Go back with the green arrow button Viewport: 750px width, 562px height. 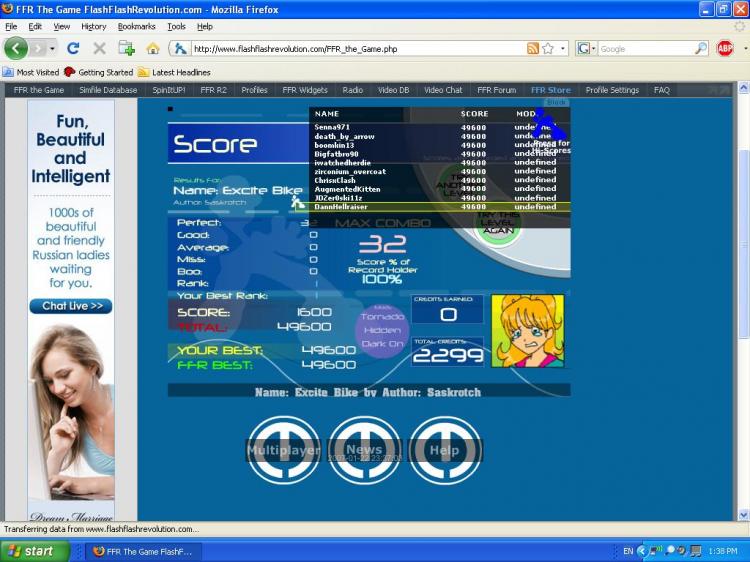(15, 48)
